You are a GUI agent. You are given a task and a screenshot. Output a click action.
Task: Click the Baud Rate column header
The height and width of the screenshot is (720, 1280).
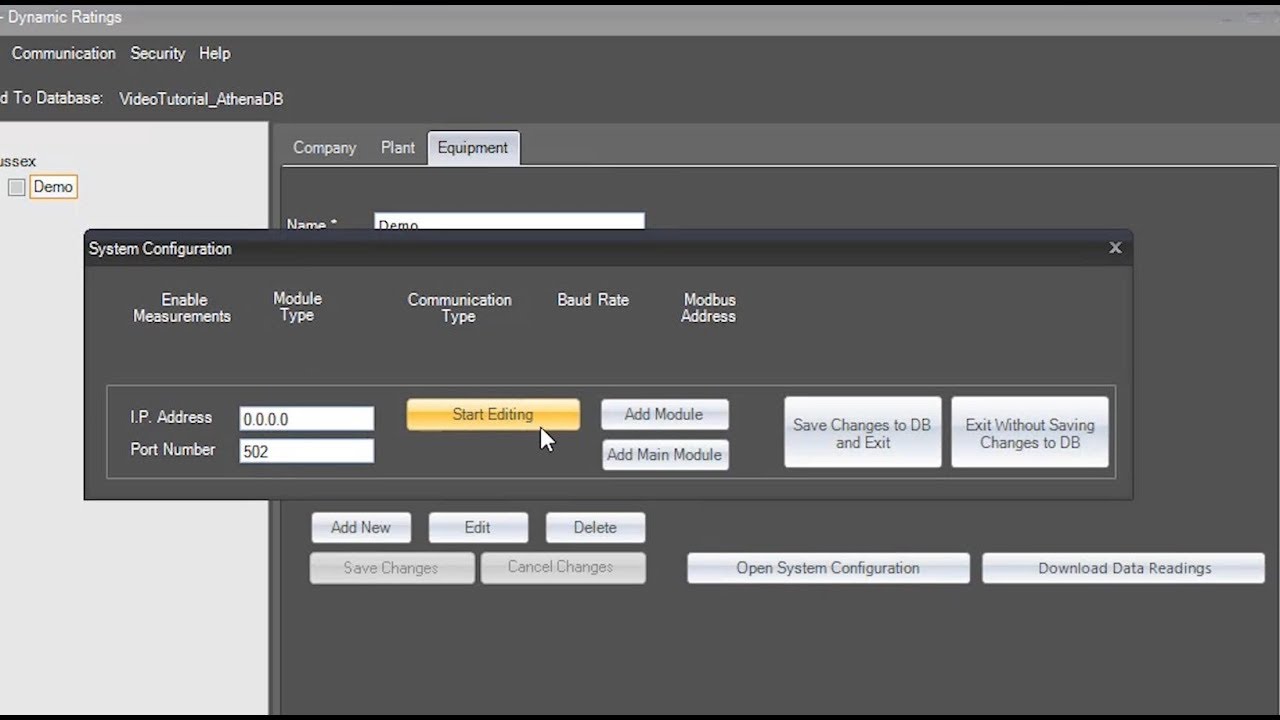pyautogui.click(x=593, y=300)
